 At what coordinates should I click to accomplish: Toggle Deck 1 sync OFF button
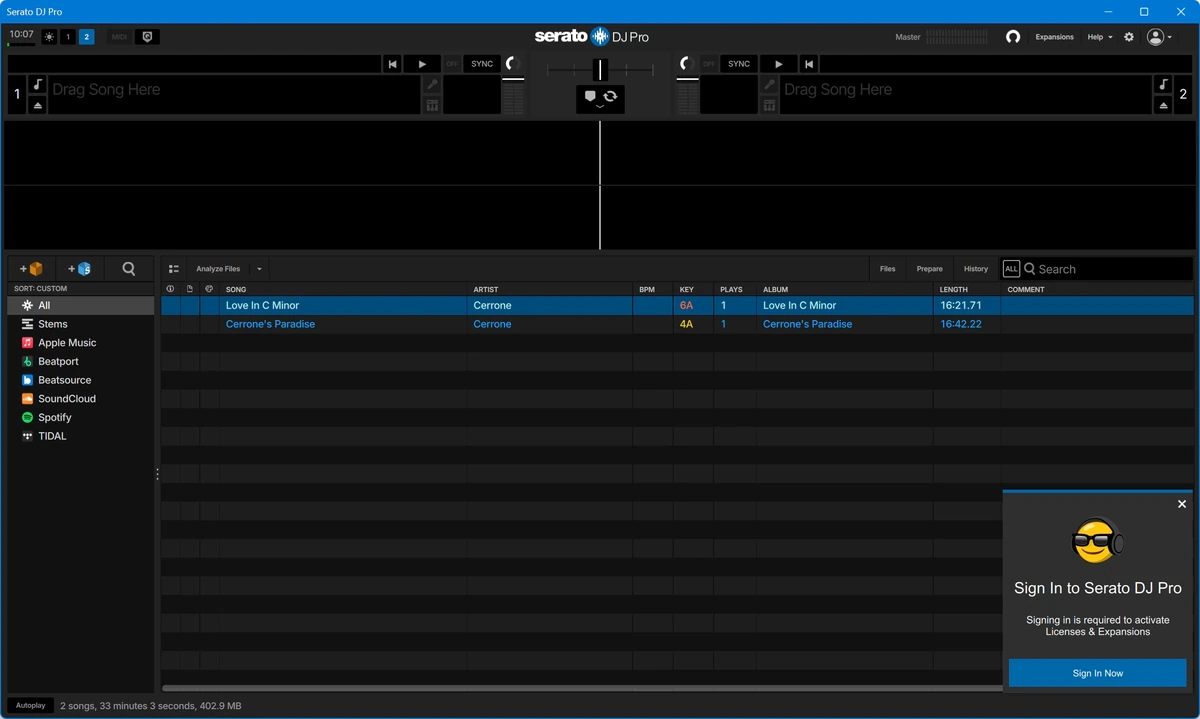tap(452, 64)
